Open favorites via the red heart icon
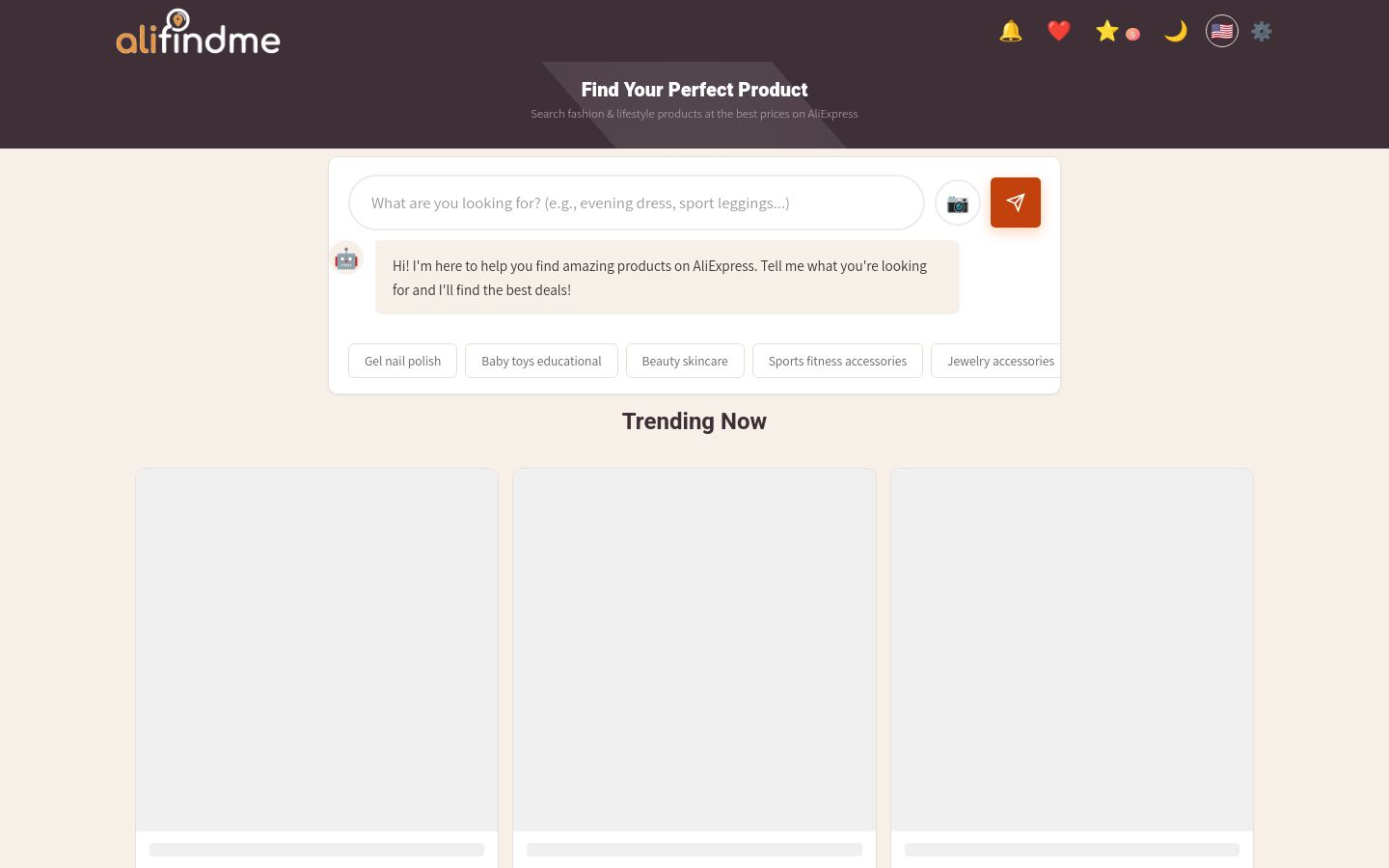The width and height of the screenshot is (1389, 868). pyautogui.click(x=1058, y=31)
